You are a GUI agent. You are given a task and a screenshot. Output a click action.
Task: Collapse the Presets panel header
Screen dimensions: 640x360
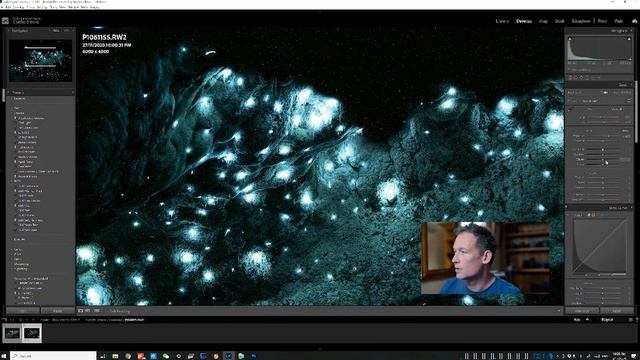click(x=9, y=93)
